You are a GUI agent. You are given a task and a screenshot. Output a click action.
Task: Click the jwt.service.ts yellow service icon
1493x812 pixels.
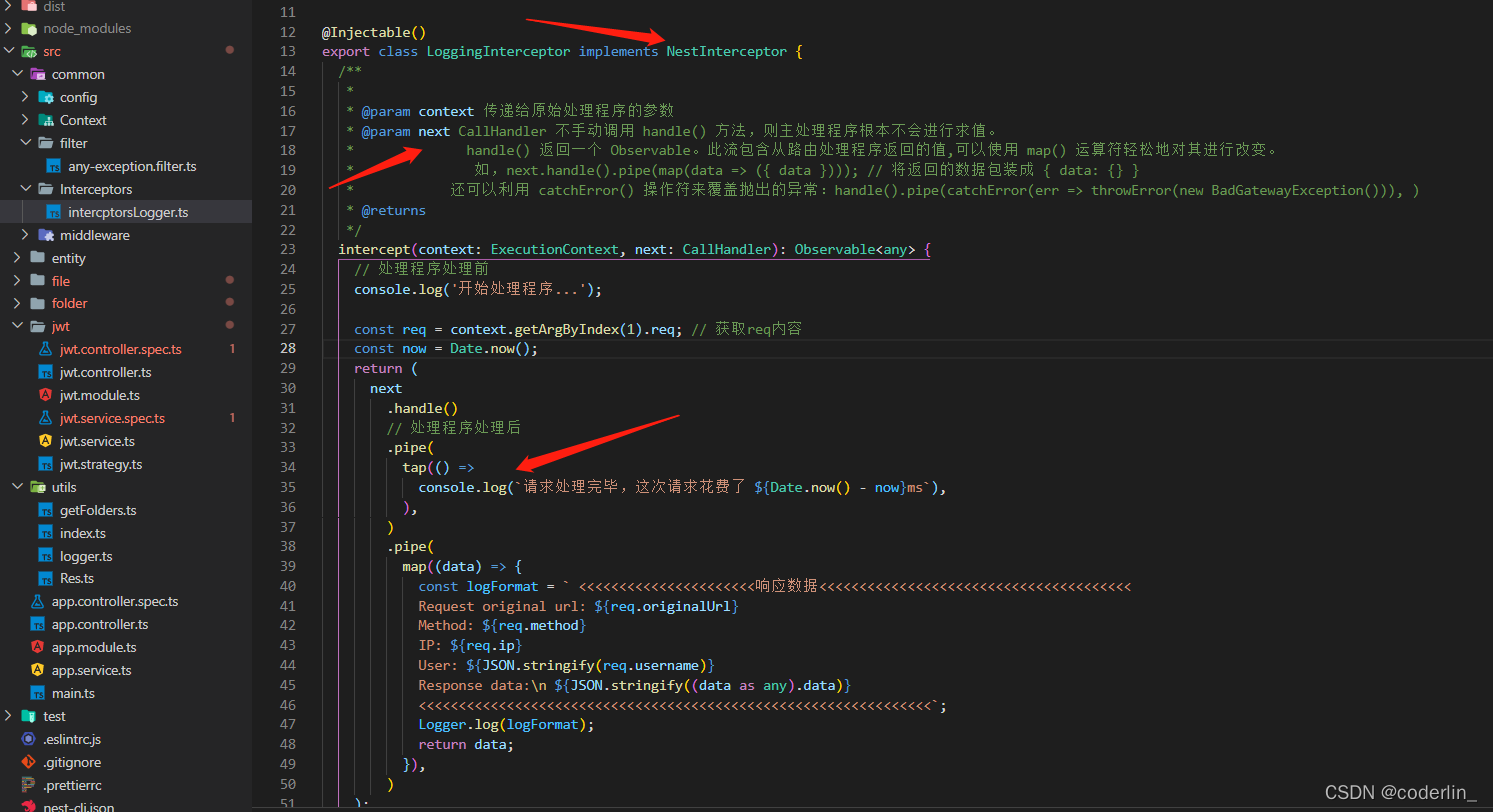tap(45, 441)
